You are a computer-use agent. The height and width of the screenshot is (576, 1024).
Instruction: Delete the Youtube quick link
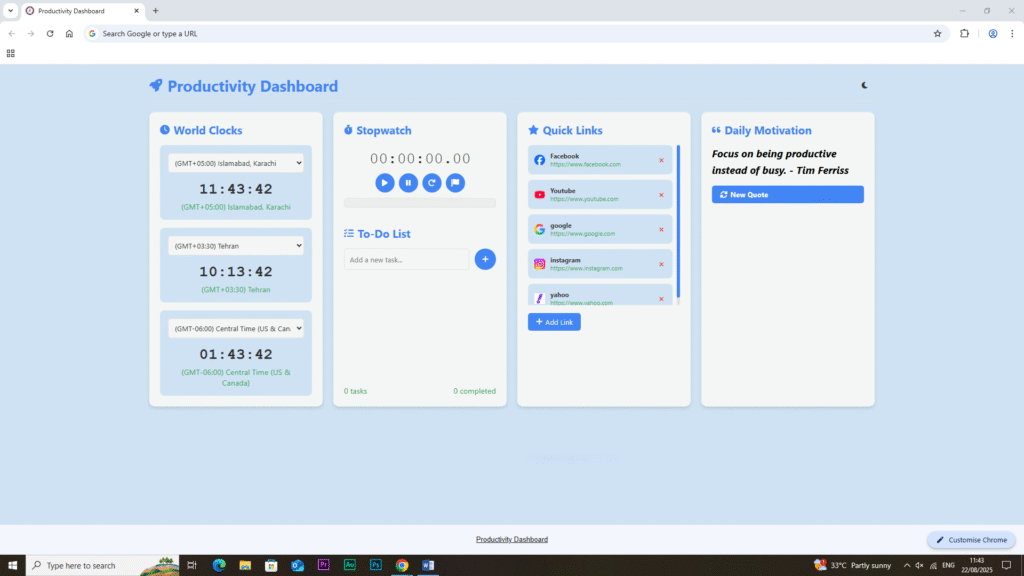pyautogui.click(x=661, y=194)
